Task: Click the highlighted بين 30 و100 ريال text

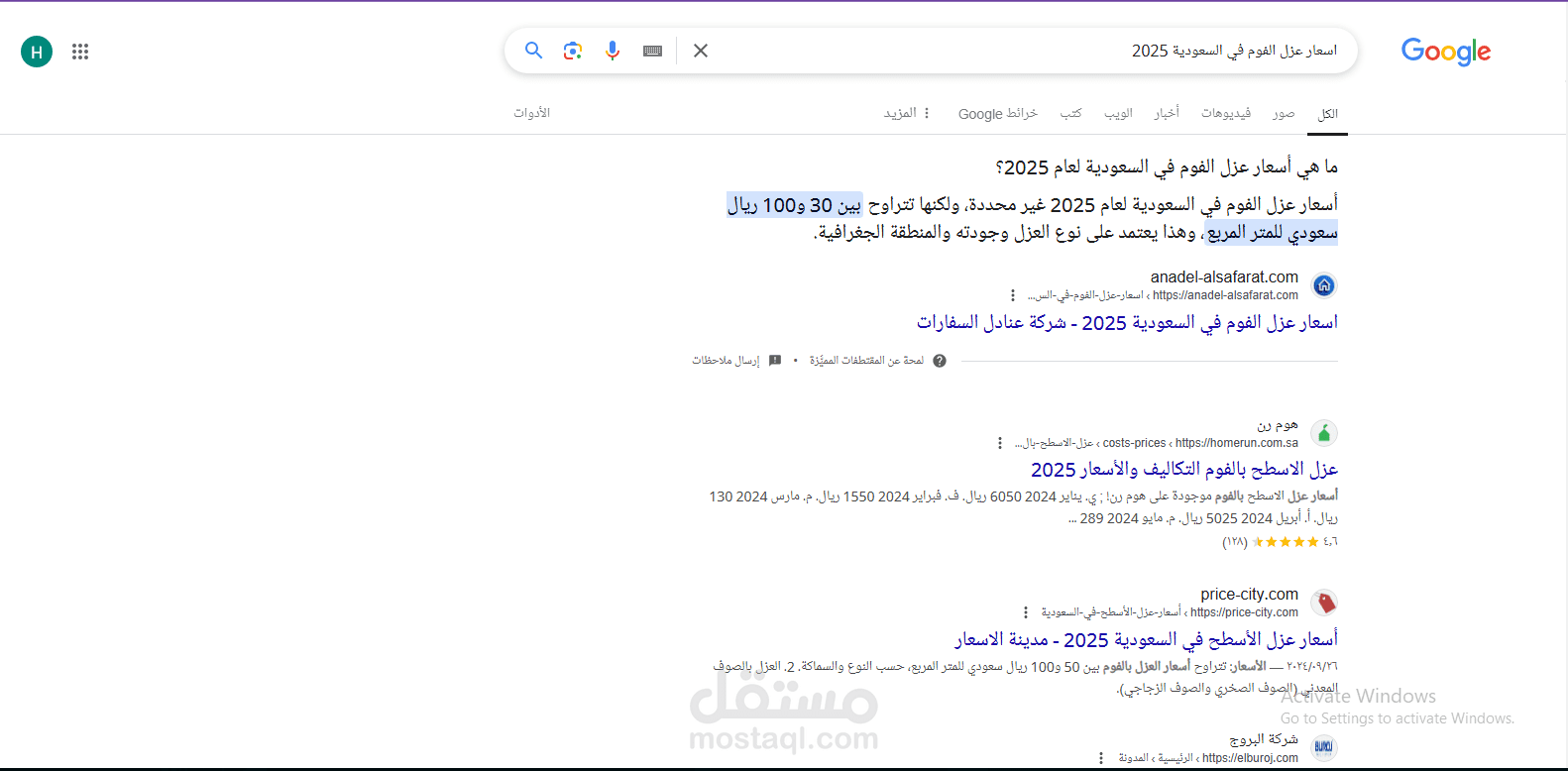Action: tap(795, 205)
